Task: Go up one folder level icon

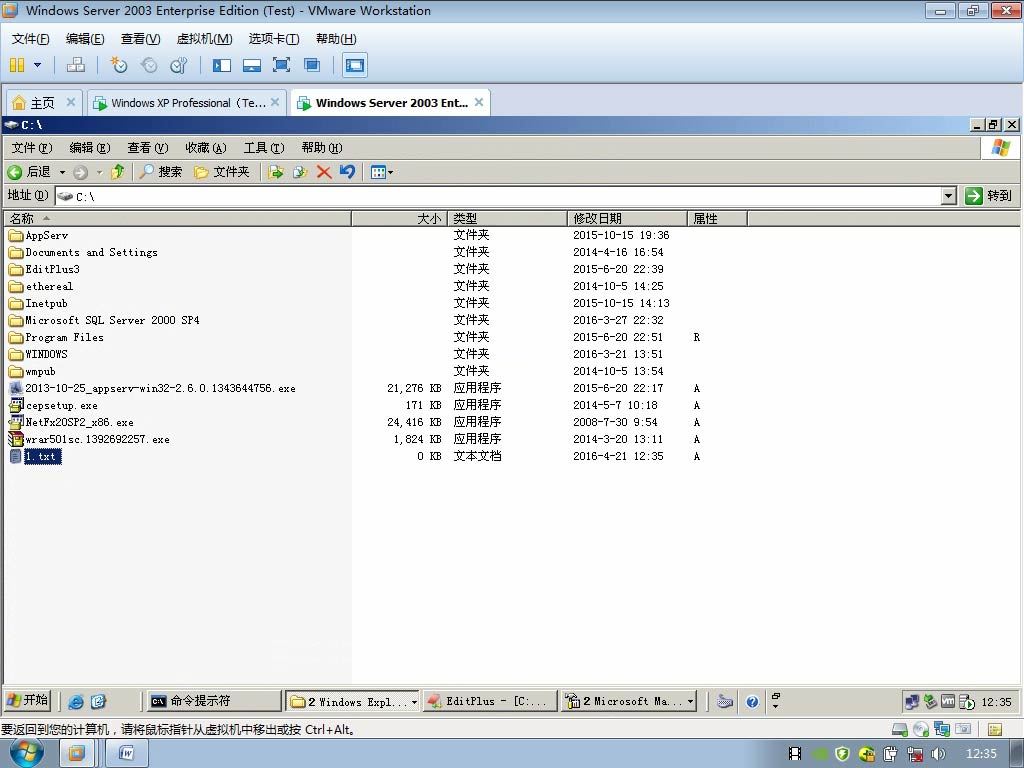Action: (118, 172)
